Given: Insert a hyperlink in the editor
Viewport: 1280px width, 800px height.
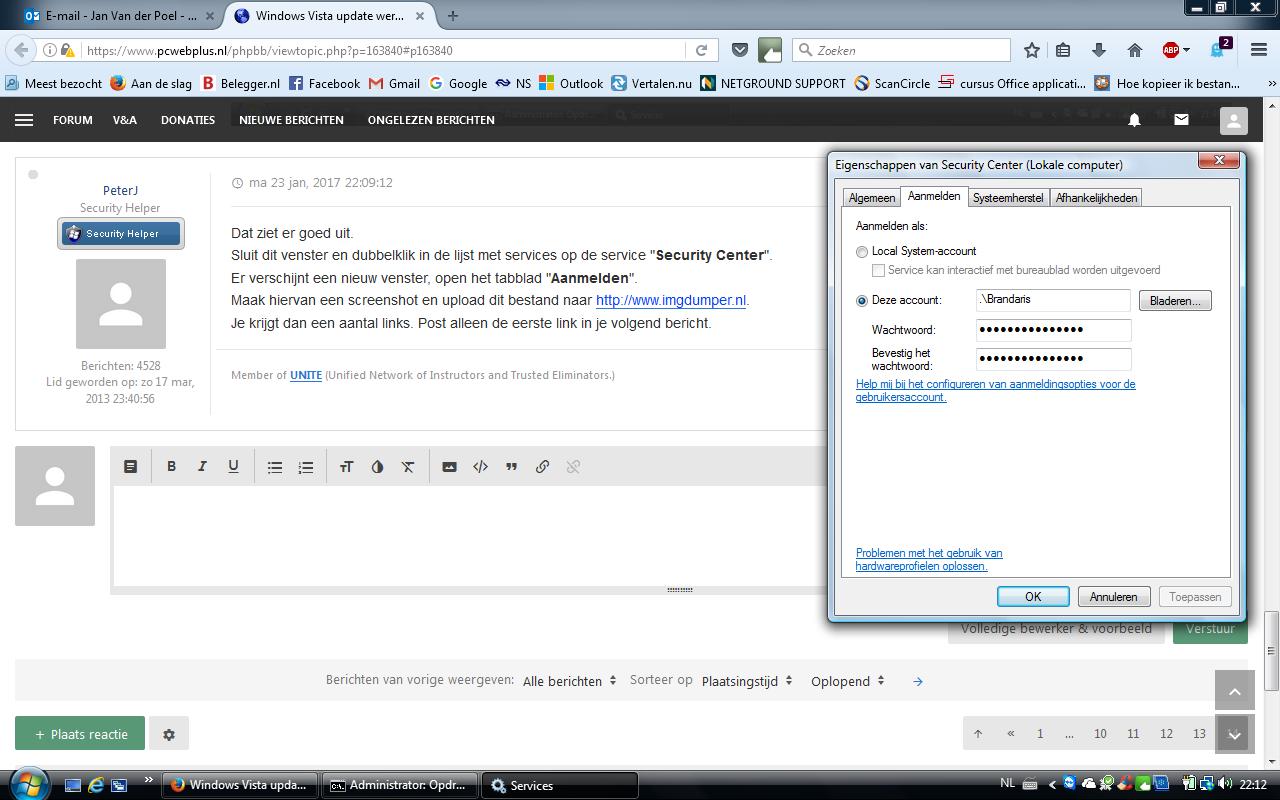Looking at the screenshot, I should (x=542, y=467).
